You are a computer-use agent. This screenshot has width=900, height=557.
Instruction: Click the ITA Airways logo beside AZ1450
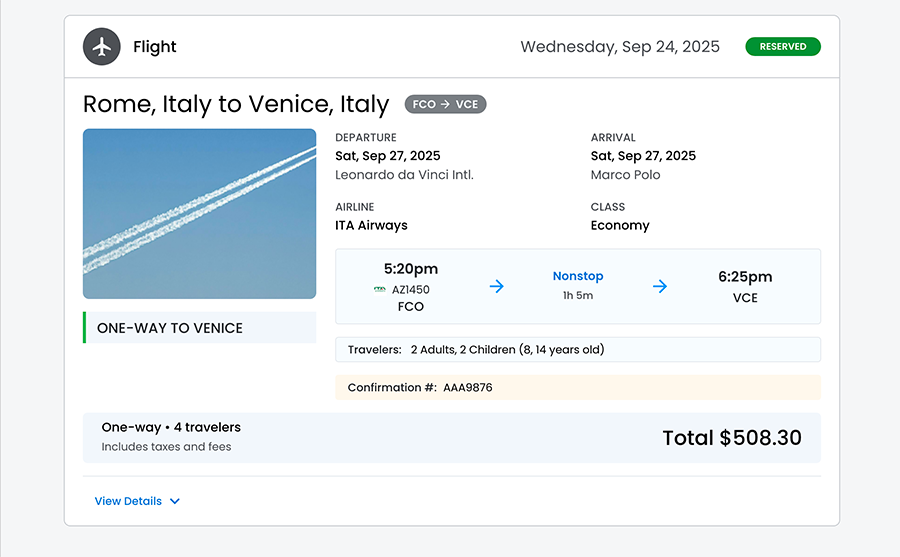380,290
